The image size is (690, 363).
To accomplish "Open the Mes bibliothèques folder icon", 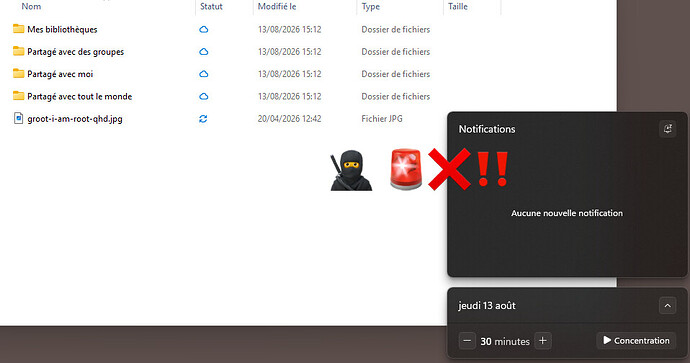I will click(18, 29).
